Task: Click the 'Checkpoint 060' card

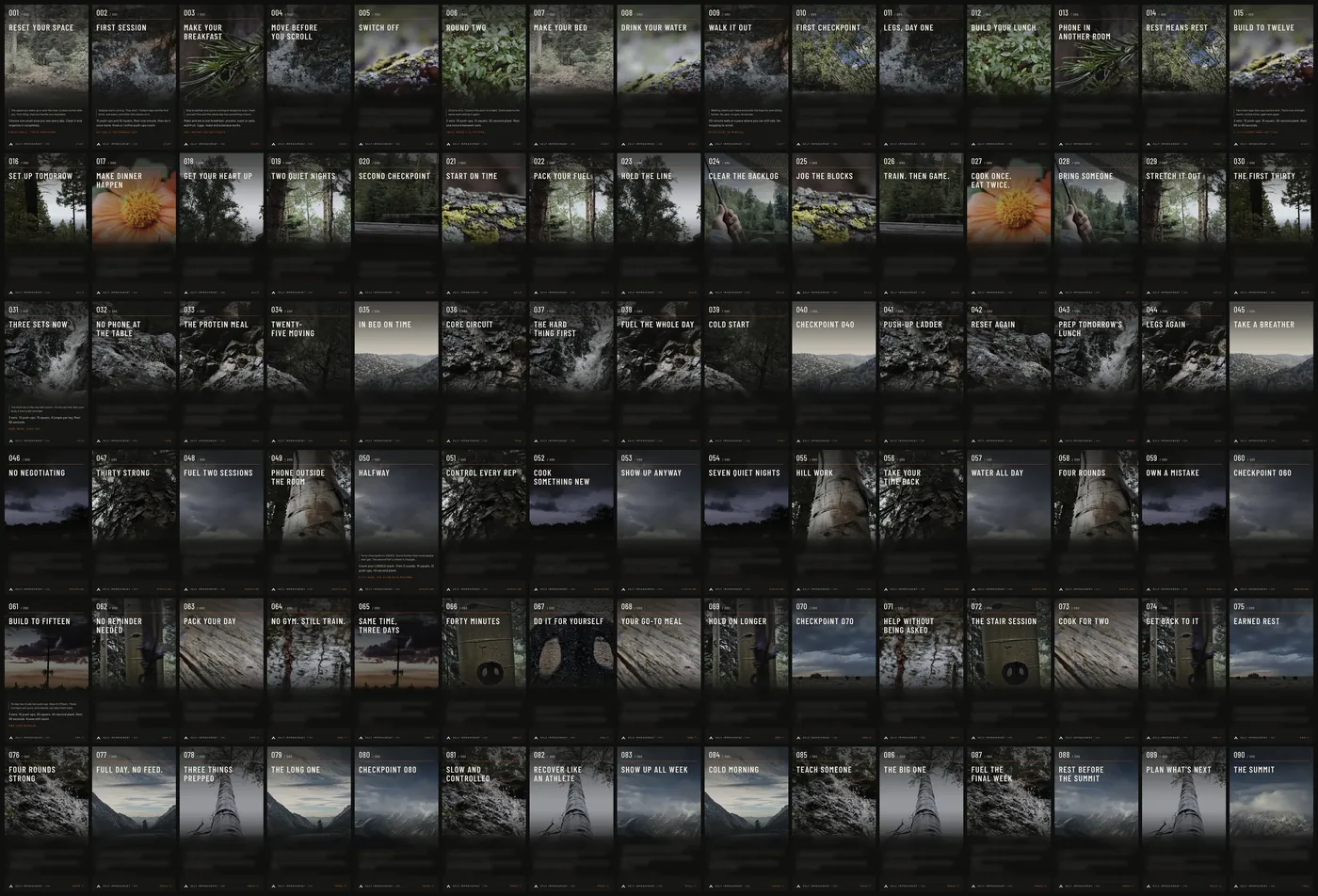Action: (1271, 522)
